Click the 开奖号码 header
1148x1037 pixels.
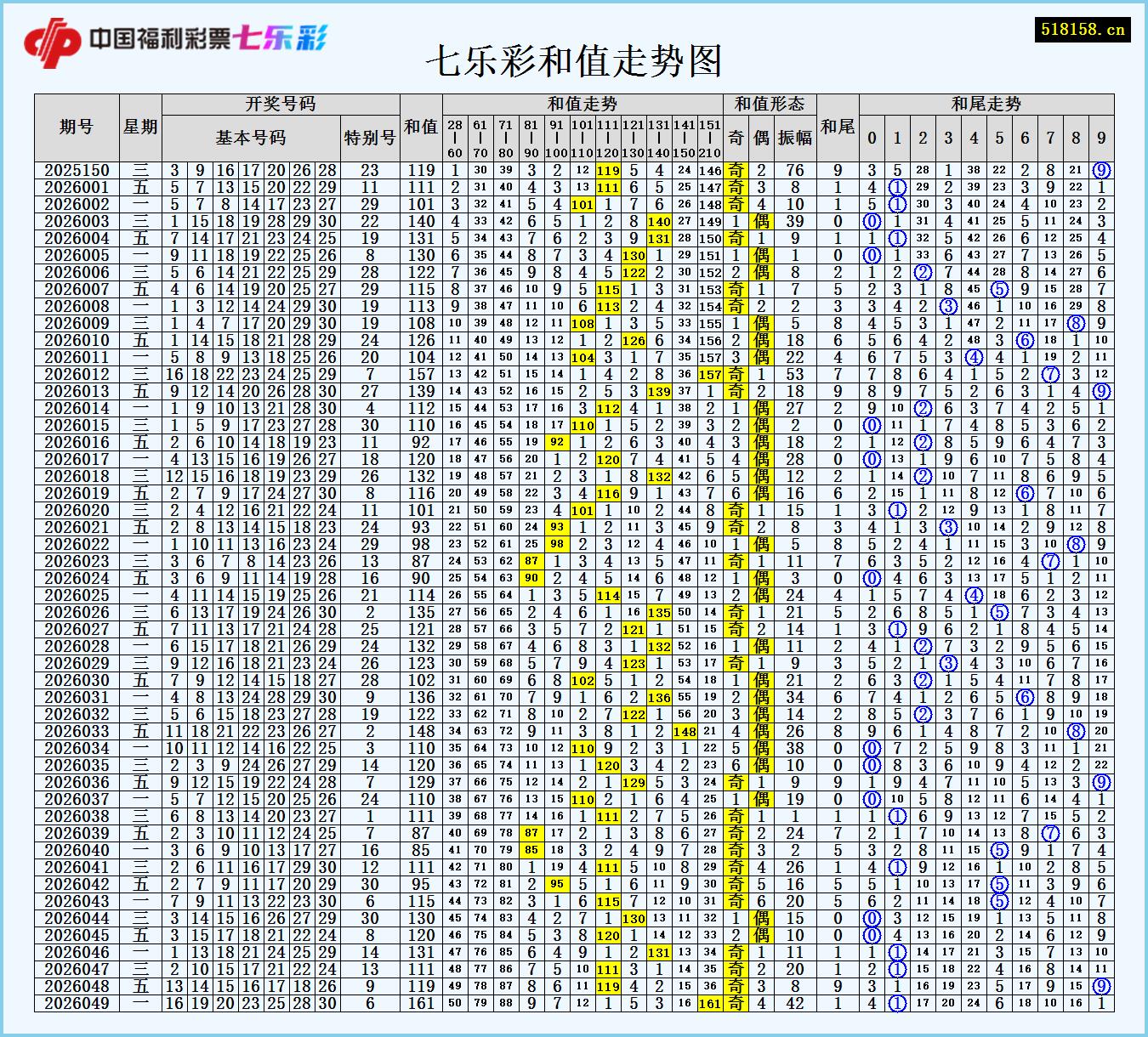[281, 105]
